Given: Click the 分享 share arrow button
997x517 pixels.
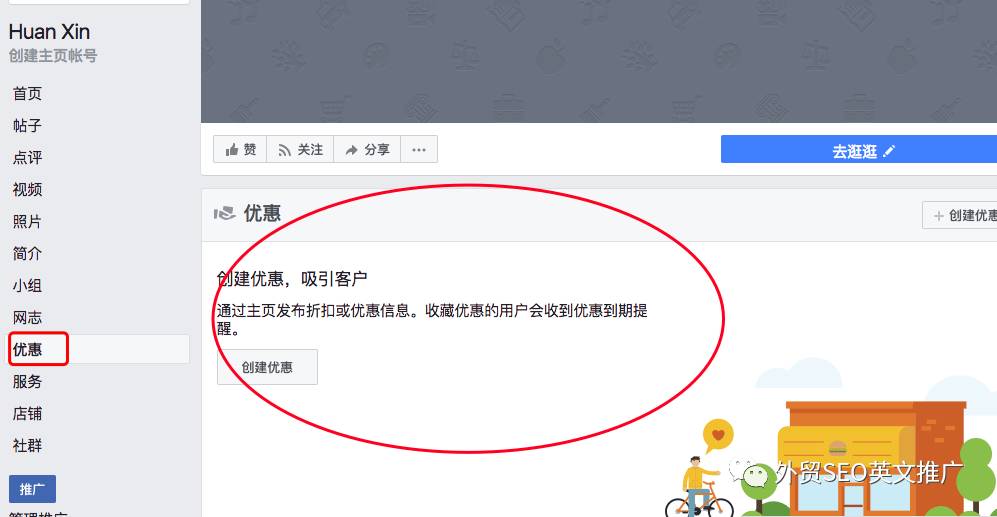Looking at the screenshot, I should tap(367, 149).
